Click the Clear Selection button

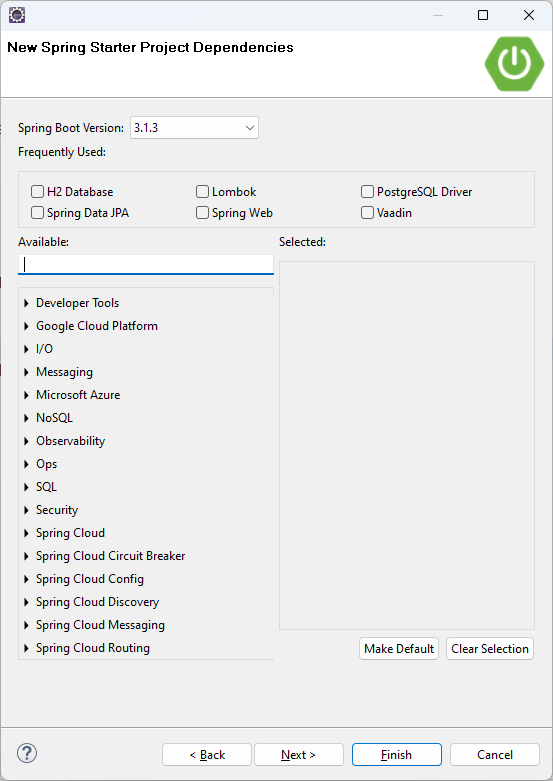[x=490, y=649]
